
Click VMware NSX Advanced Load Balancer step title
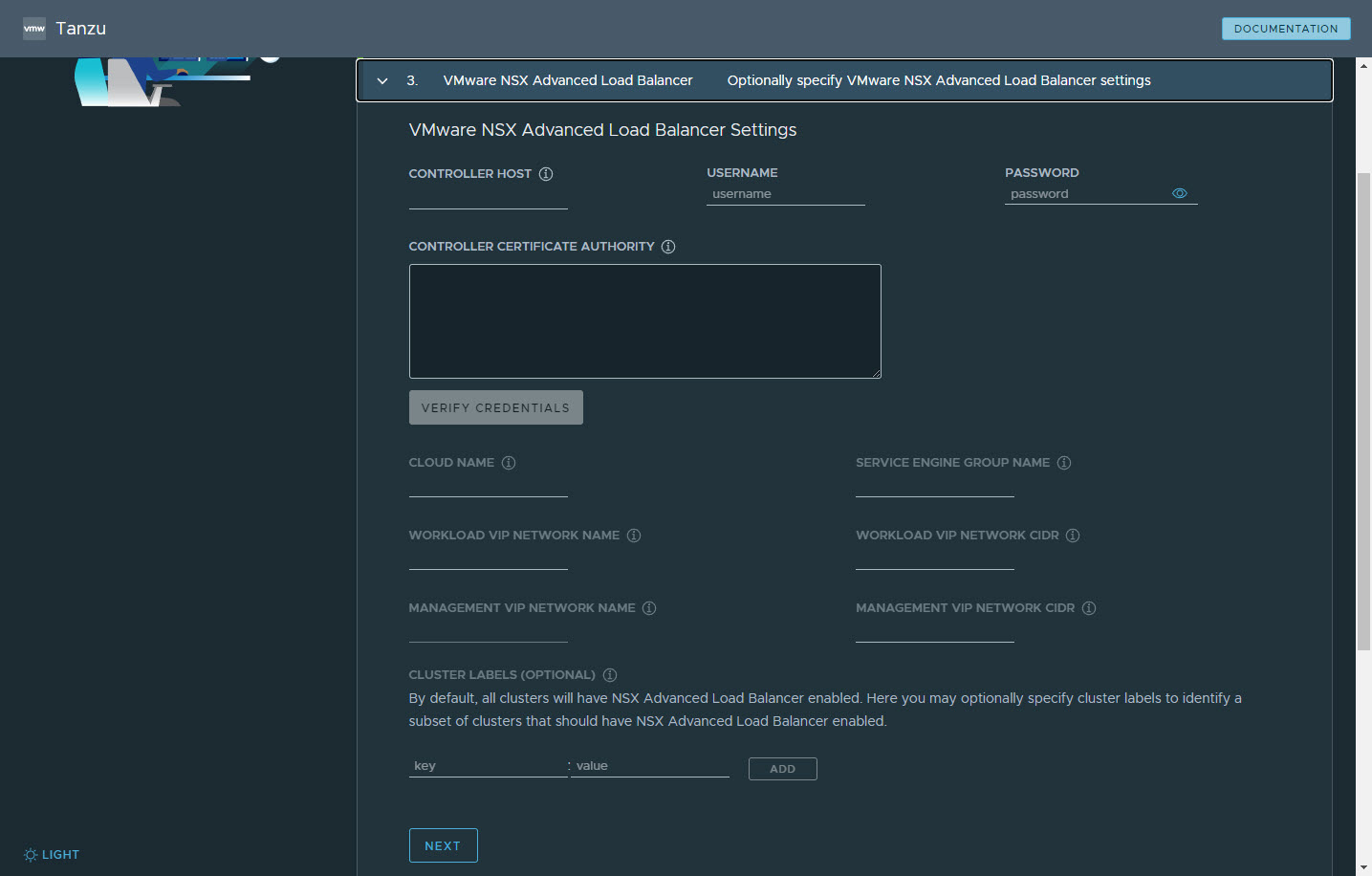pyautogui.click(x=568, y=80)
